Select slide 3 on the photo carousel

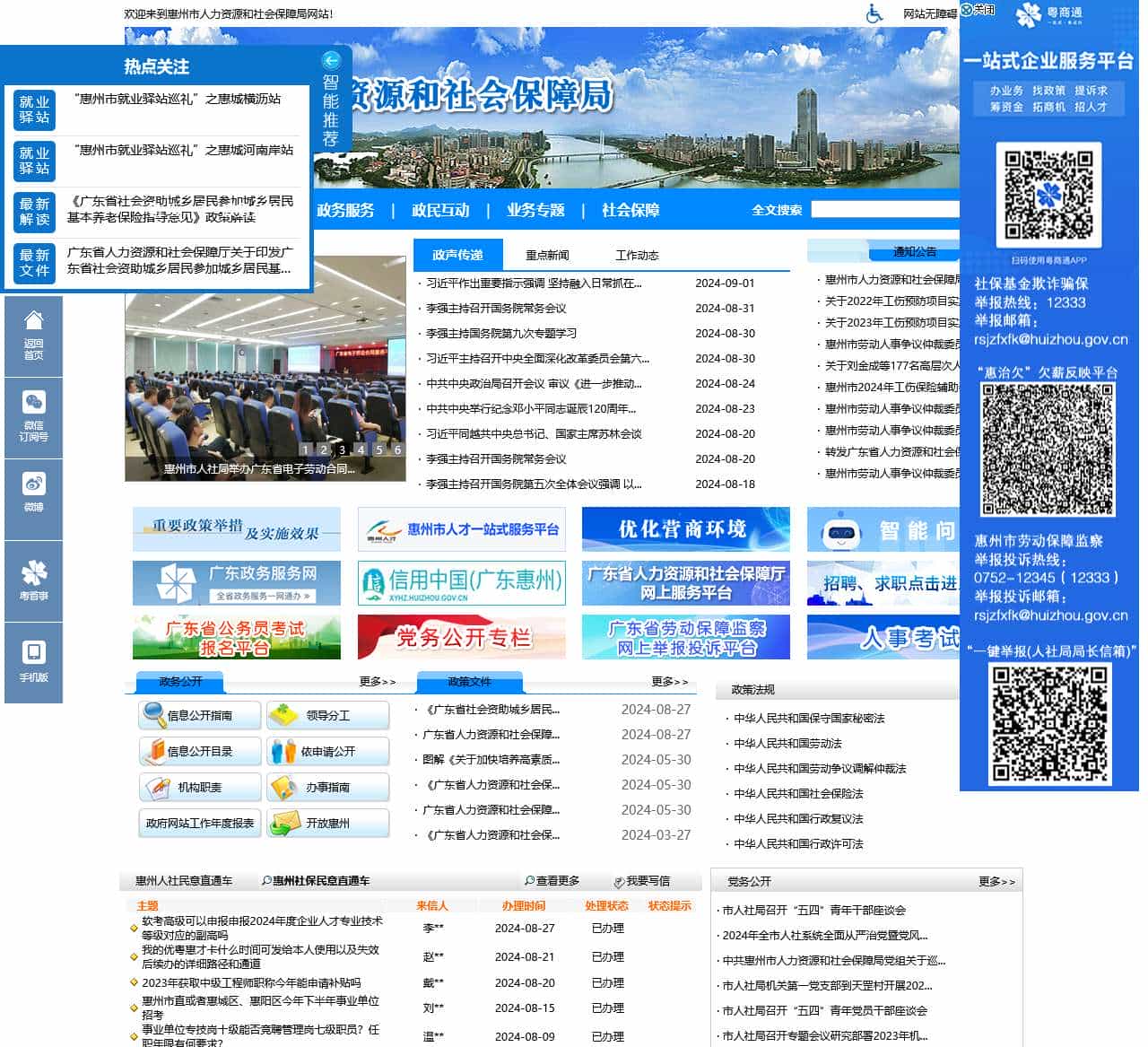click(342, 449)
